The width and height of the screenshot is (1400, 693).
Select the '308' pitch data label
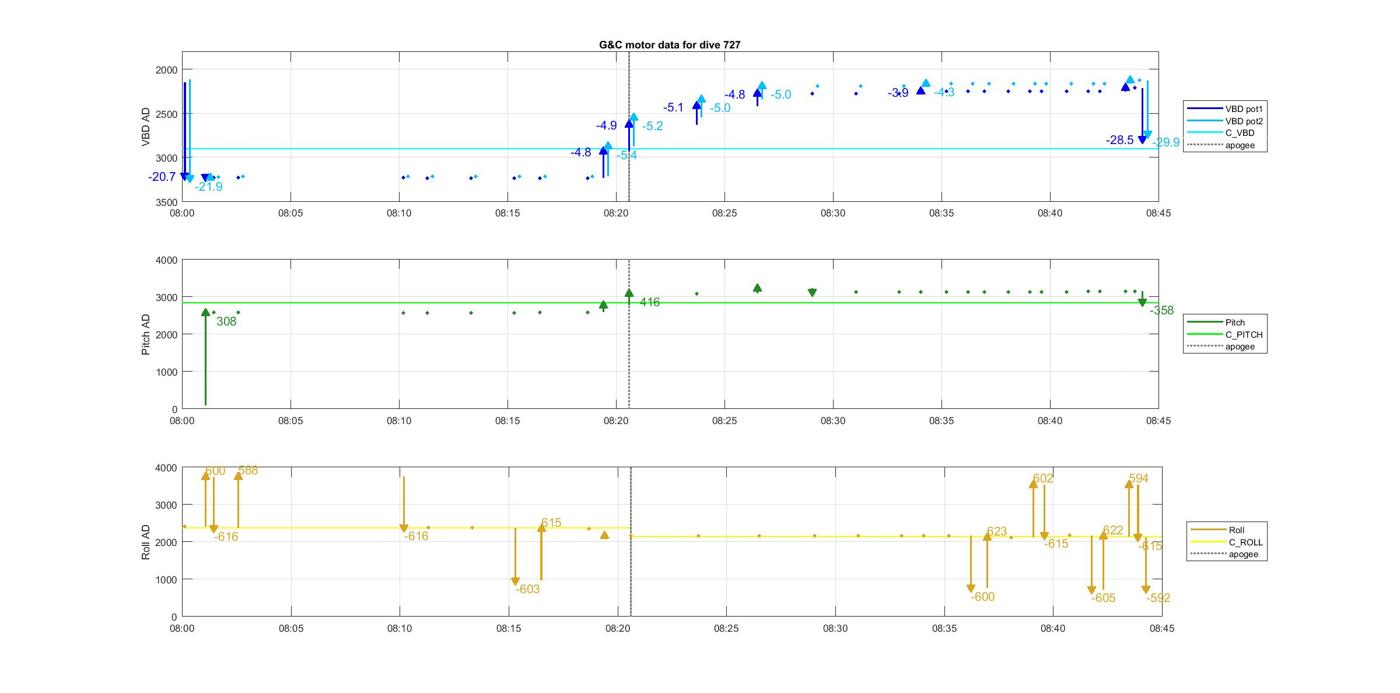pos(226,322)
